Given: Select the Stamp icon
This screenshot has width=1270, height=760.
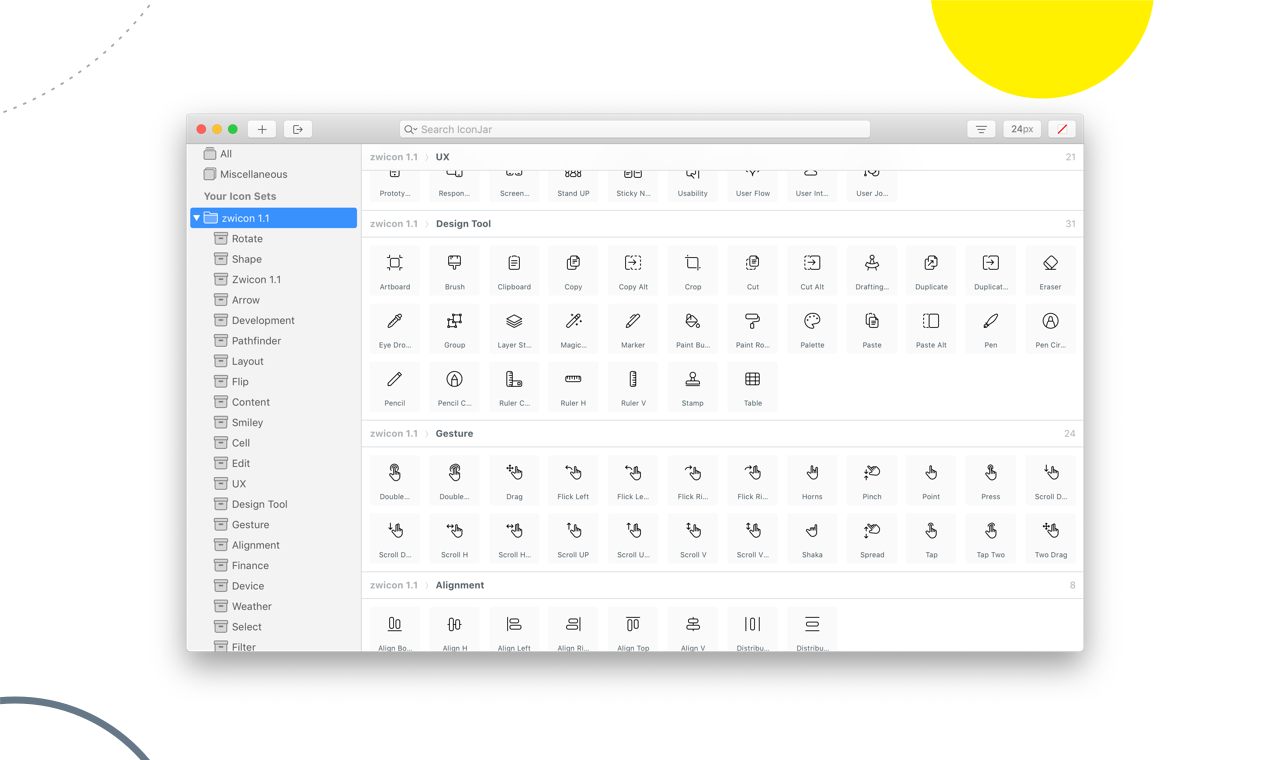Looking at the screenshot, I should click(693, 386).
